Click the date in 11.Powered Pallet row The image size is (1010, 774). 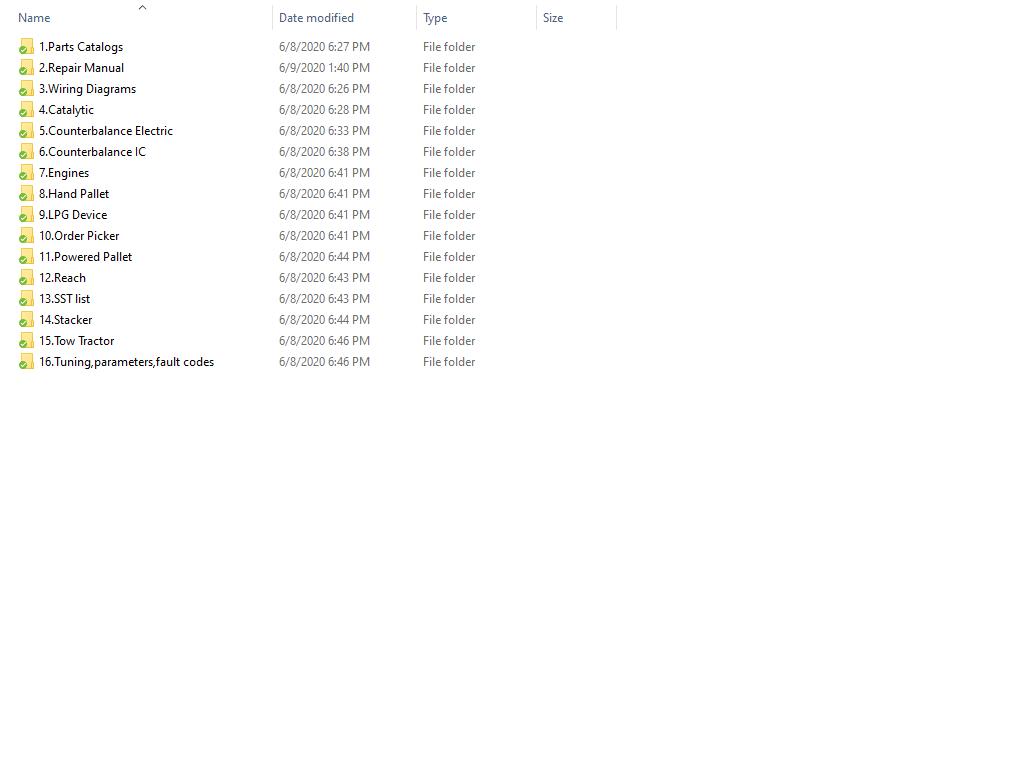point(324,257)
